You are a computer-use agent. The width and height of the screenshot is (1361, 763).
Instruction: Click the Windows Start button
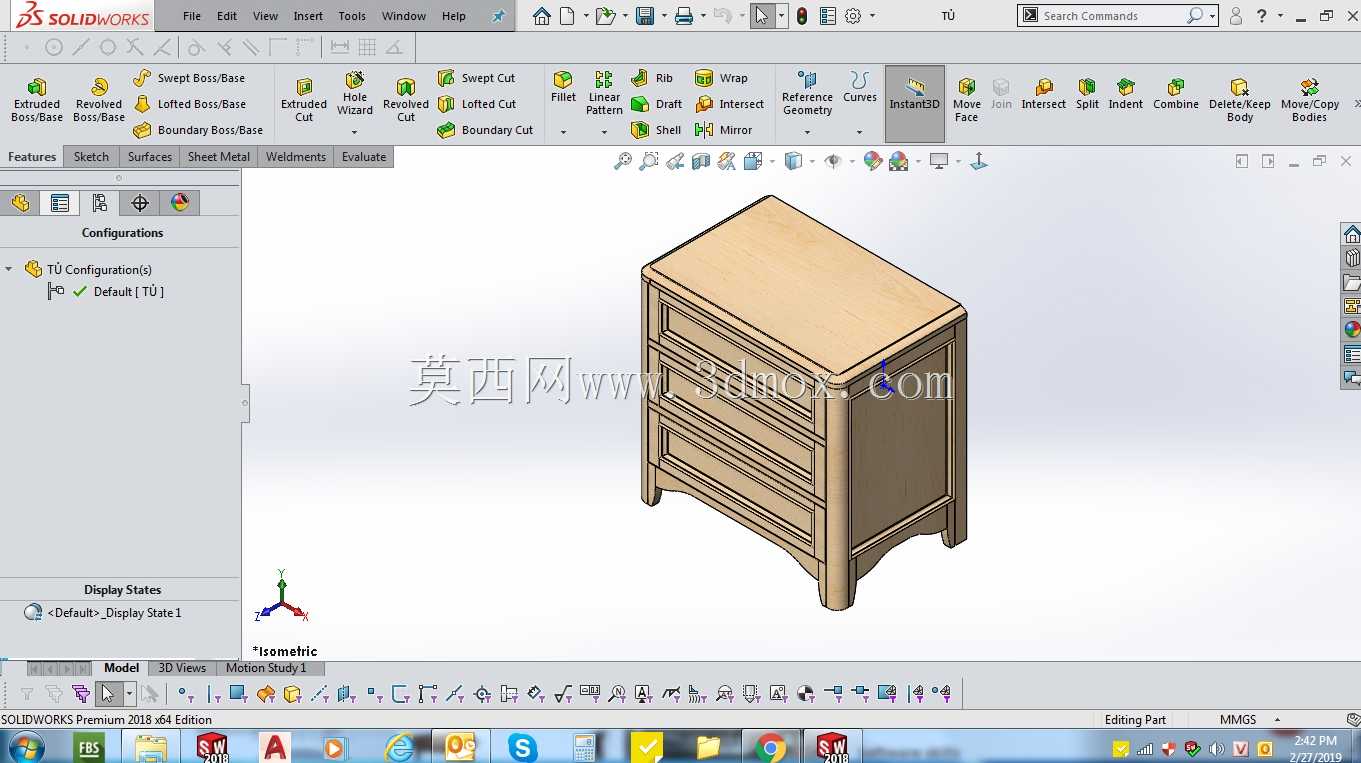click(26, 746)
